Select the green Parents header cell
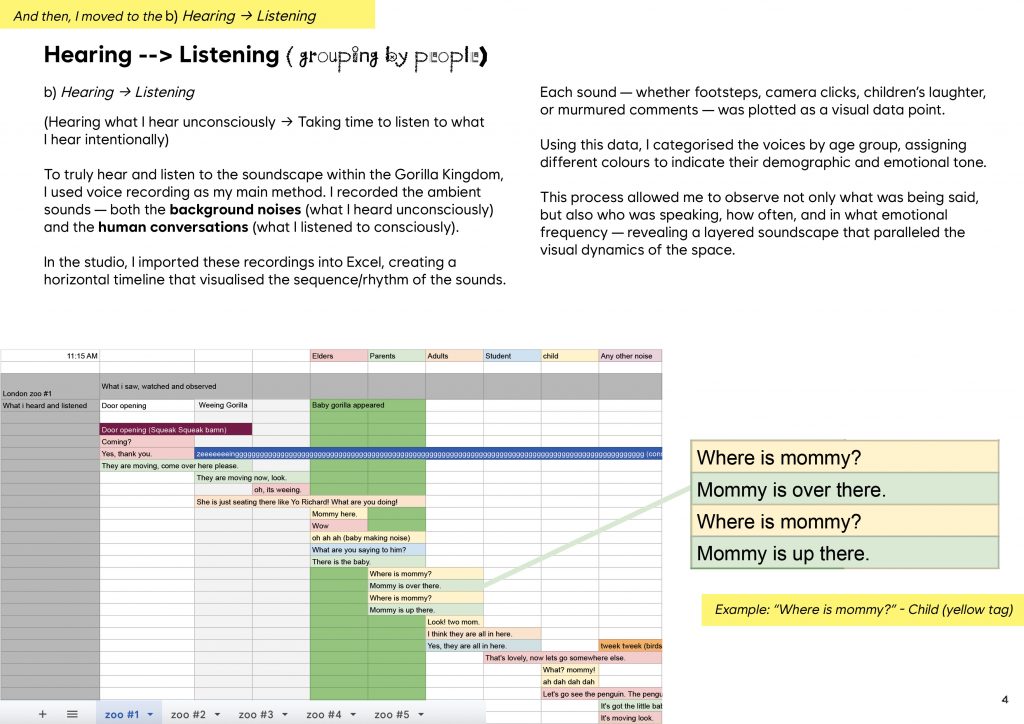Image resolution: width=1024 pixels, height=724 pixels. point(396,355)
